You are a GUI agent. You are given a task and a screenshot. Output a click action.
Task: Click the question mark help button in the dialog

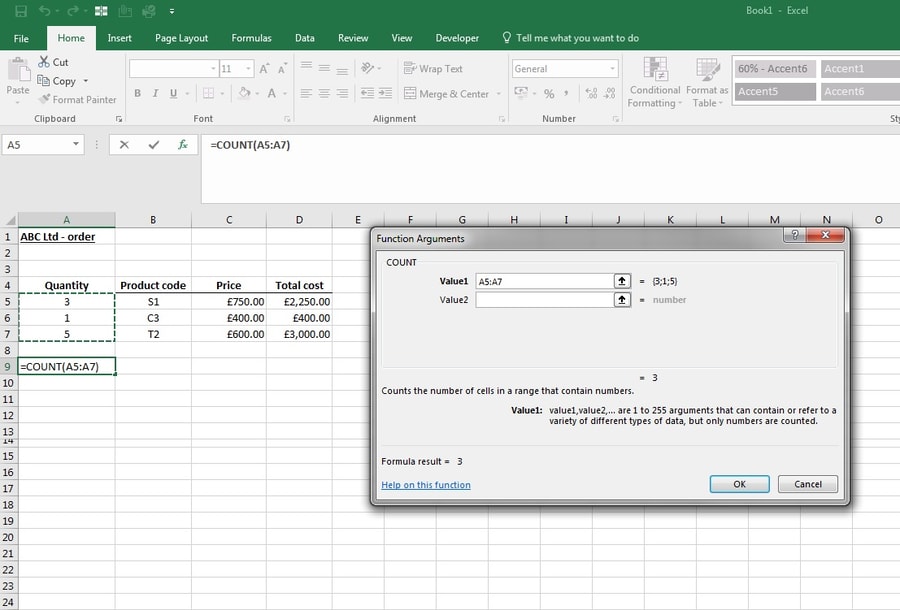pos(795,235)
